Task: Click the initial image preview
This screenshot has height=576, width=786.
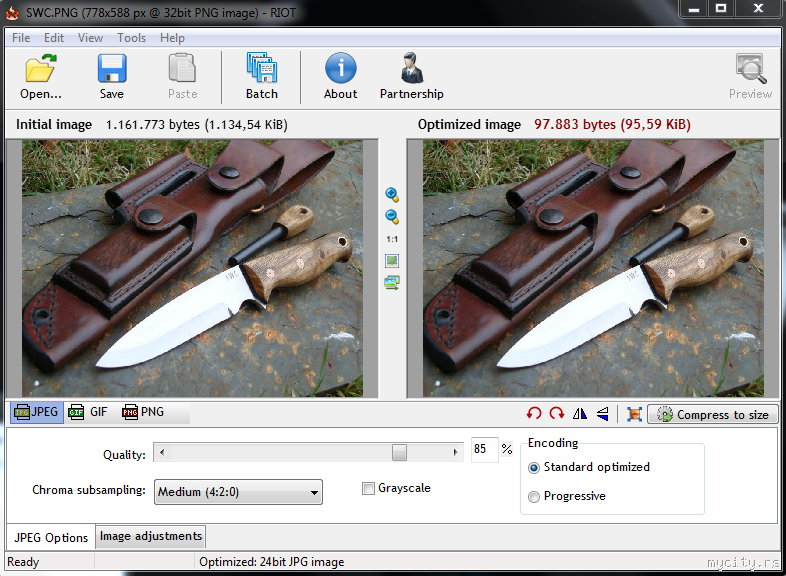Action: 192,269
